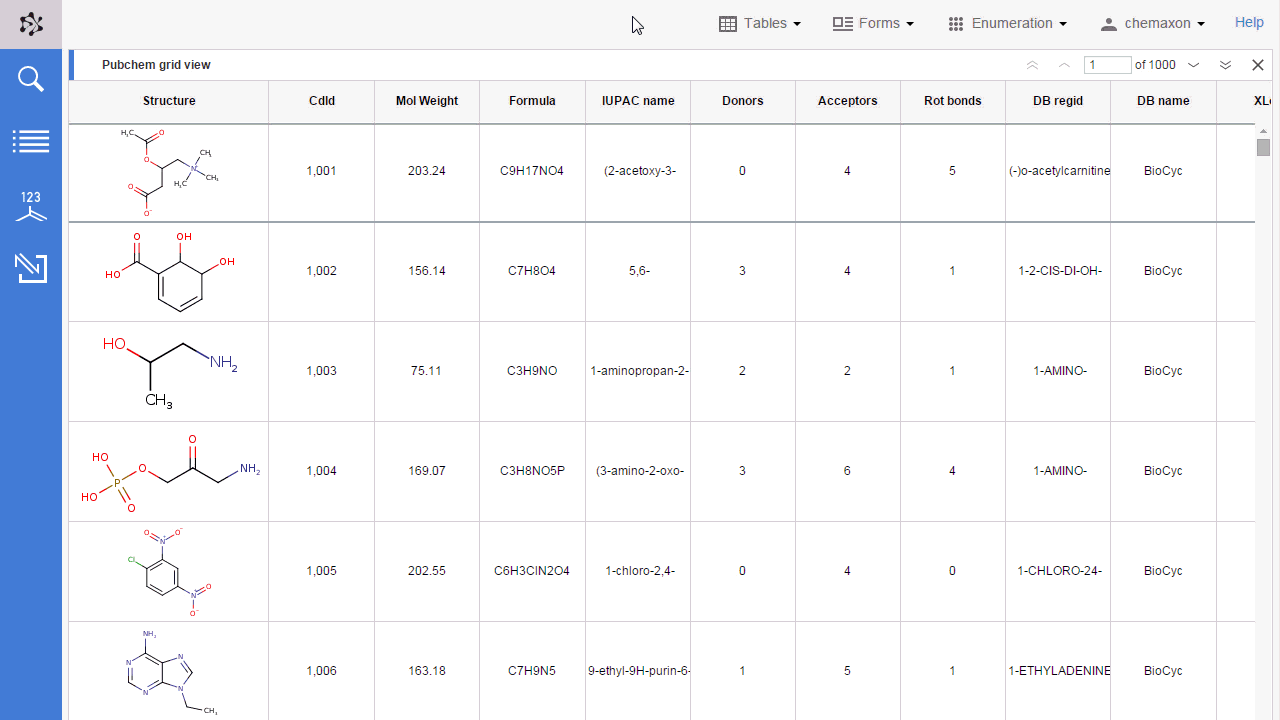Click the ChemAxon logo in top-left corner
Image resolution: width=1280 pixels, height=720 pixels.
tap(31, 23)
